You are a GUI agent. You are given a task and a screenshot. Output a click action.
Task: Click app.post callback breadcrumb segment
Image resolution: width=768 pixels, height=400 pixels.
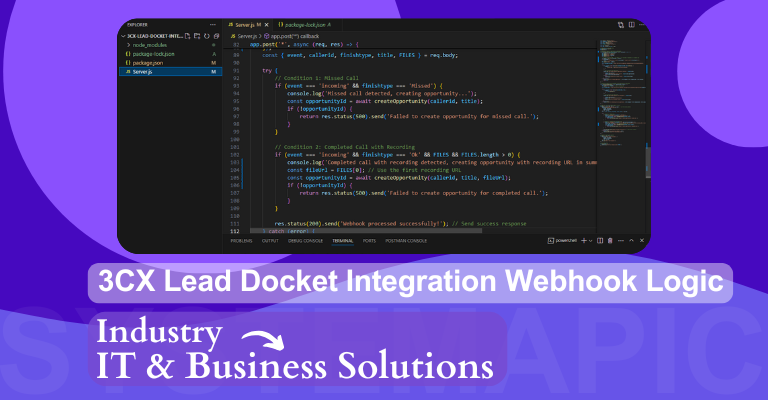pos(292,36)
